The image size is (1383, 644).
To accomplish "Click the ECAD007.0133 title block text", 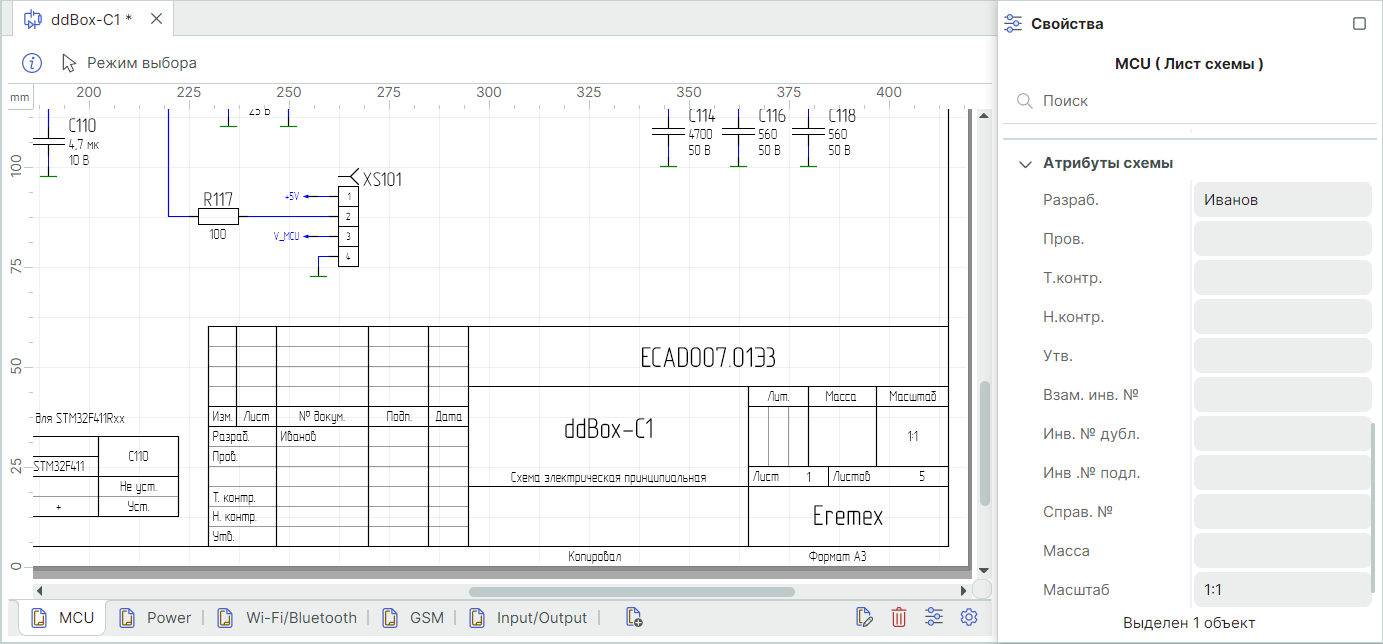I will coord(708,358).
